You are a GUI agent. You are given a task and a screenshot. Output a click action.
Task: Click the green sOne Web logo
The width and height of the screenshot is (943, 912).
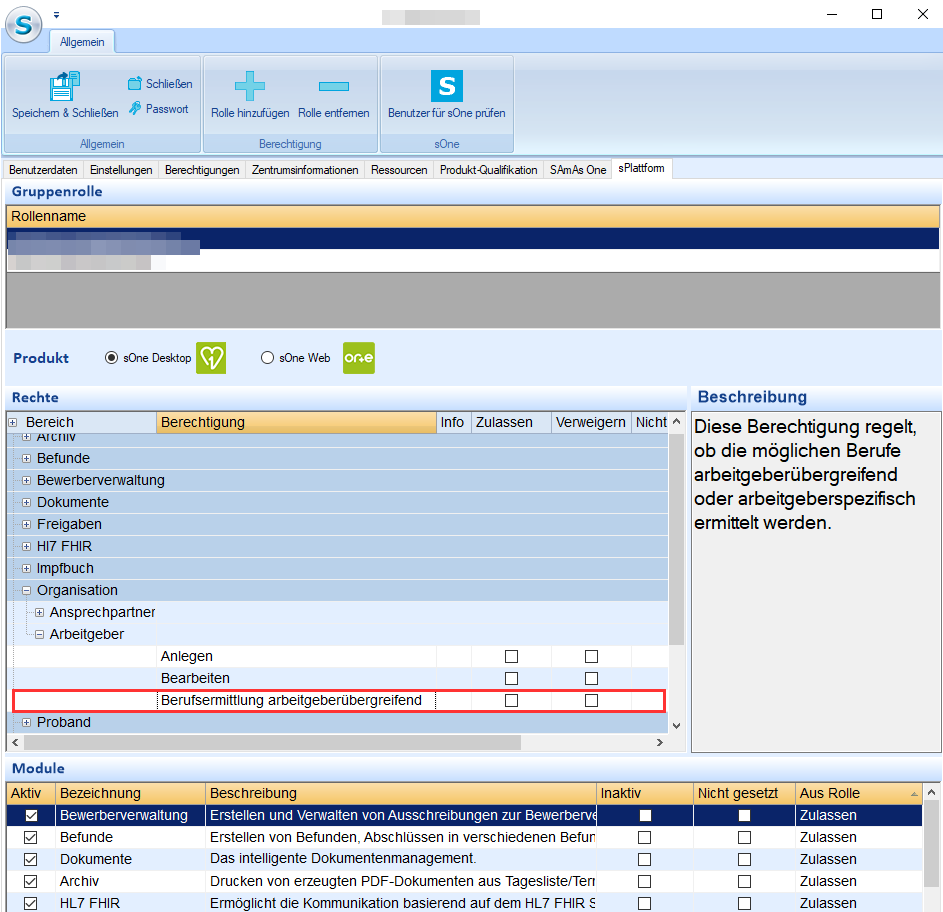(x=359, y=358)
